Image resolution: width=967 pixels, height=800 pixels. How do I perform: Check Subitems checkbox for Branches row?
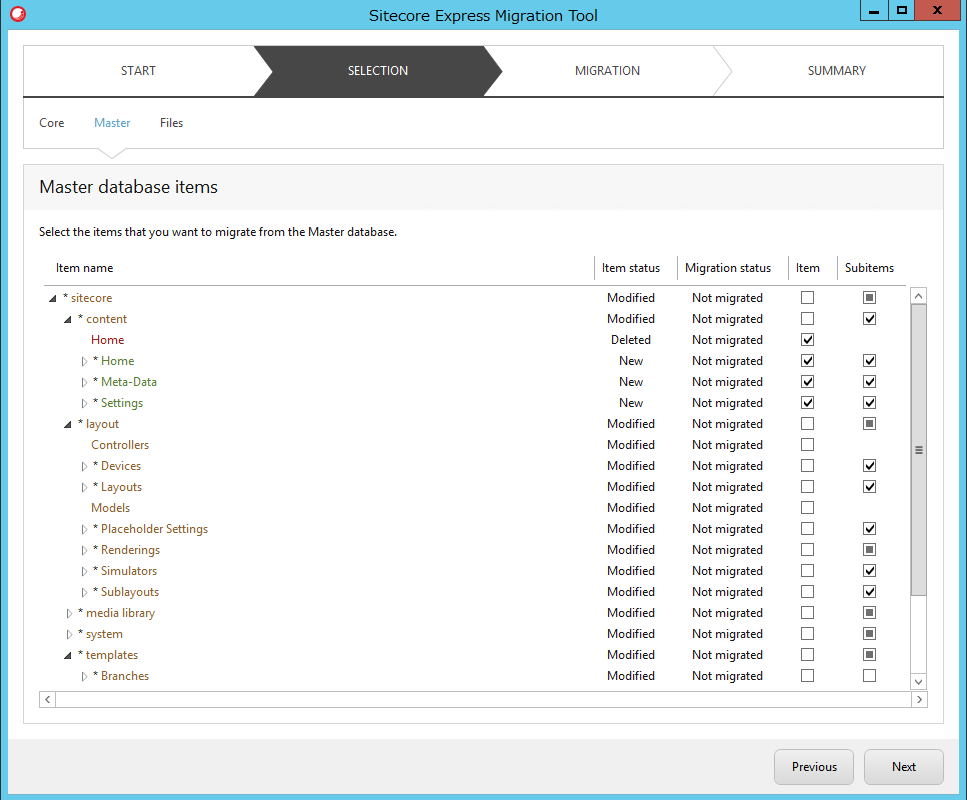coord(870,675)
